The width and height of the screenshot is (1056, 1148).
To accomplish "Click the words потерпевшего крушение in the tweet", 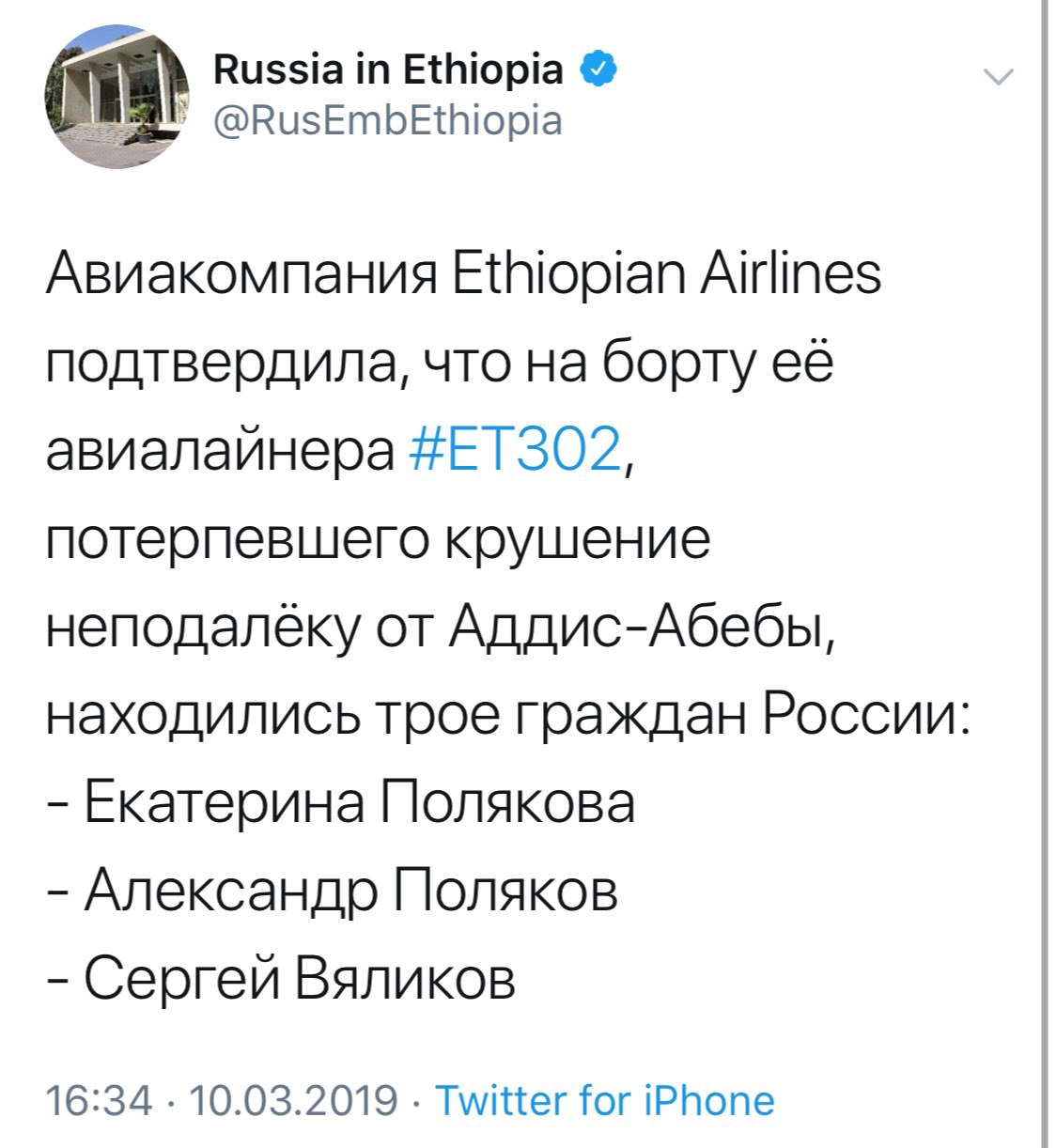I will click(378, 540).
